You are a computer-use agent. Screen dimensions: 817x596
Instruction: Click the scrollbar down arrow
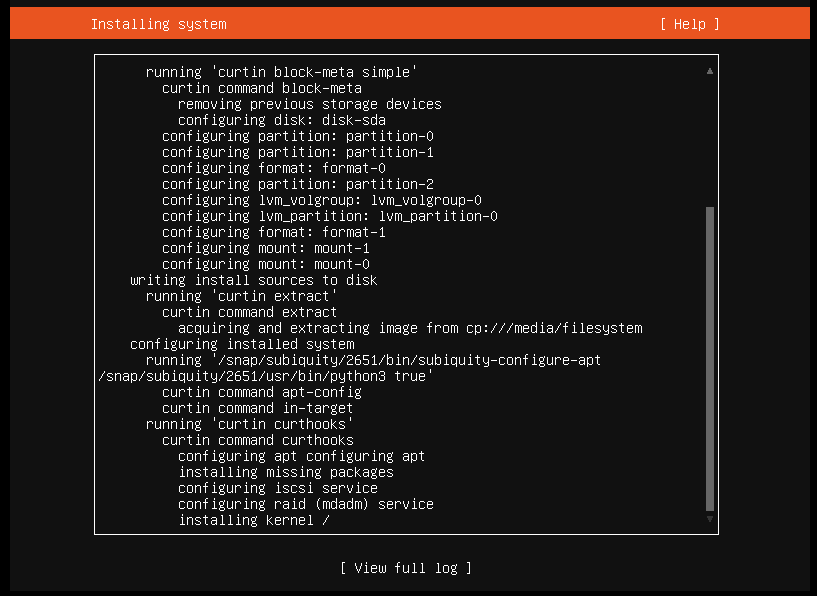(710, 519)
